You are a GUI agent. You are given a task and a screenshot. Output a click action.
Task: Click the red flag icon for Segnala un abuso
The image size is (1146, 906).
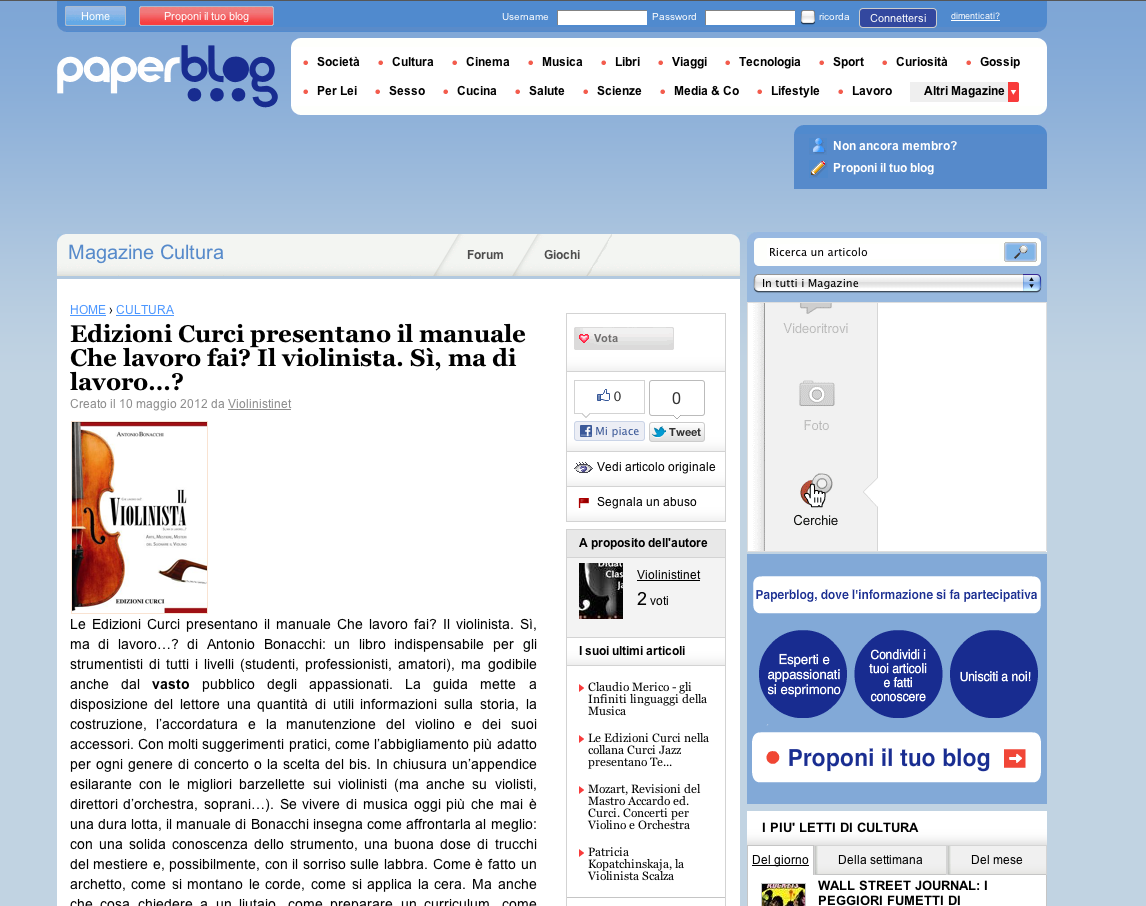tap(584, 502)
